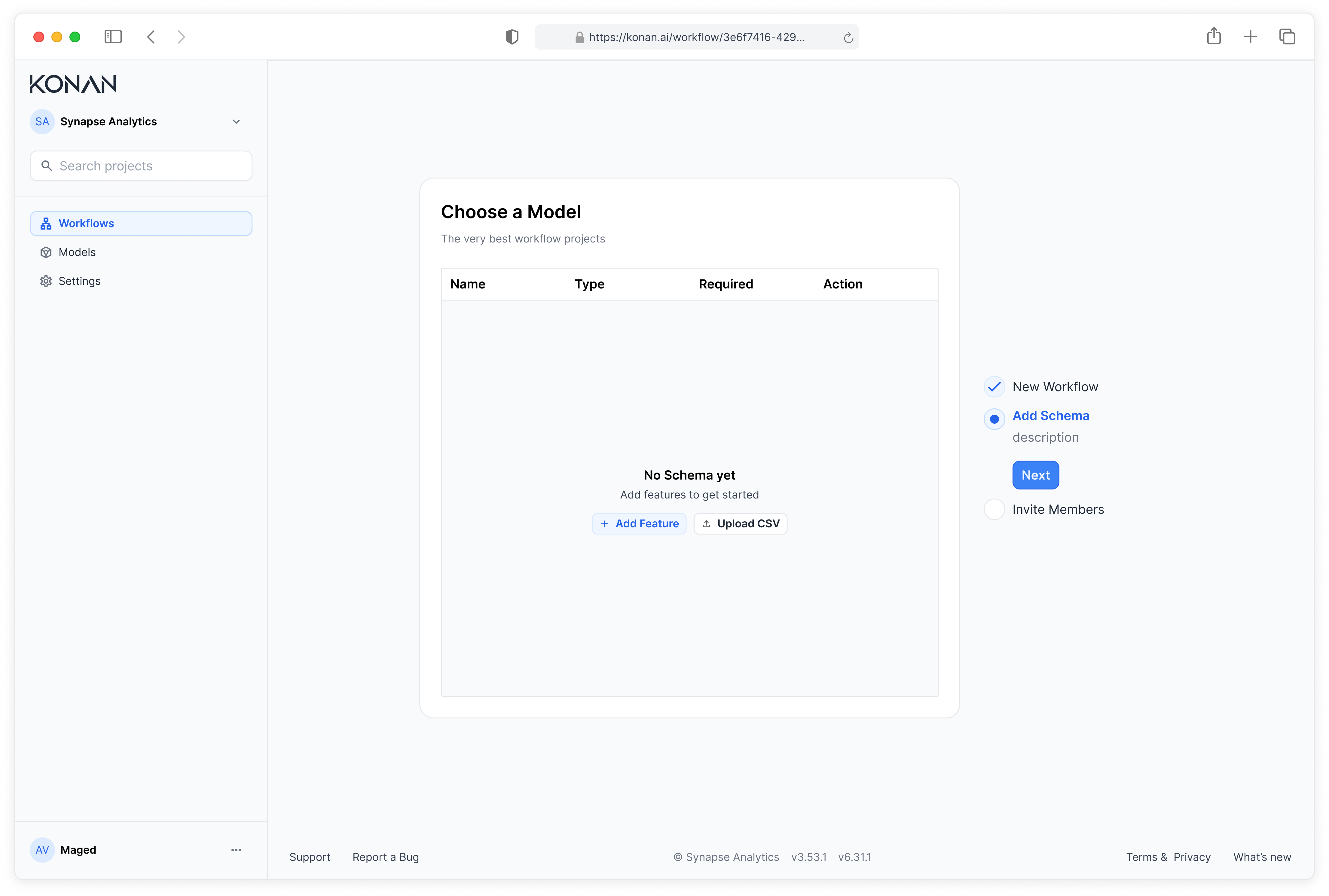The width and height of the screenshot is (1329, 896).
Task: Click the Search projects field
Action: coord(141,166)
